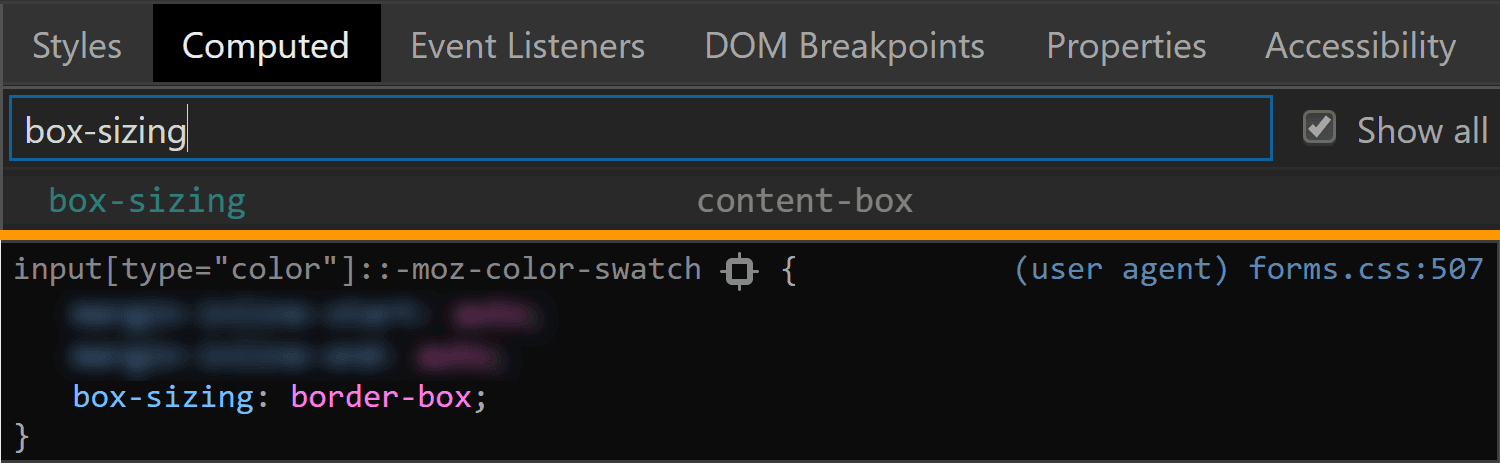Viewport: 1500px width, 463px height.
Task: Switch to the Accessibility tab
Action: [x=1360, y=46]
